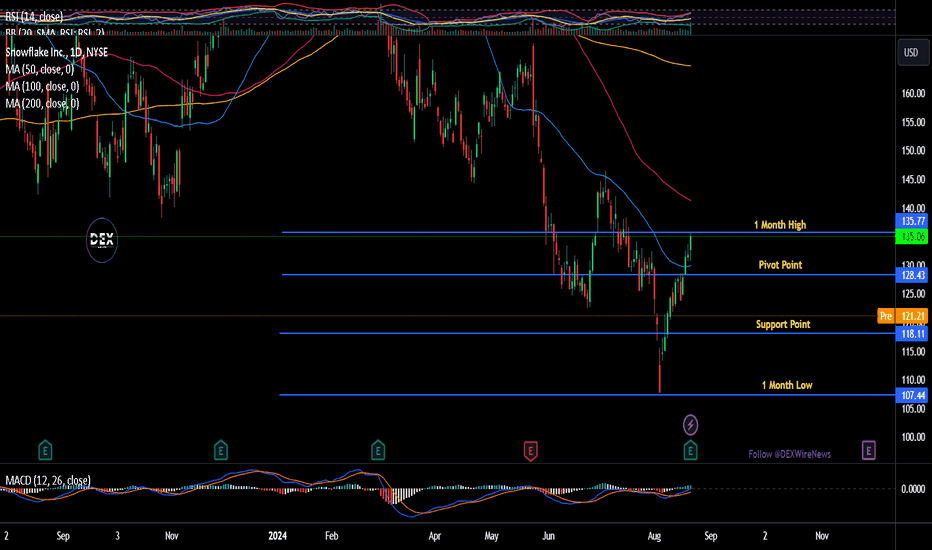
Task: Click the RSI (14, close) indicator legend
Action: click(34, 17)
